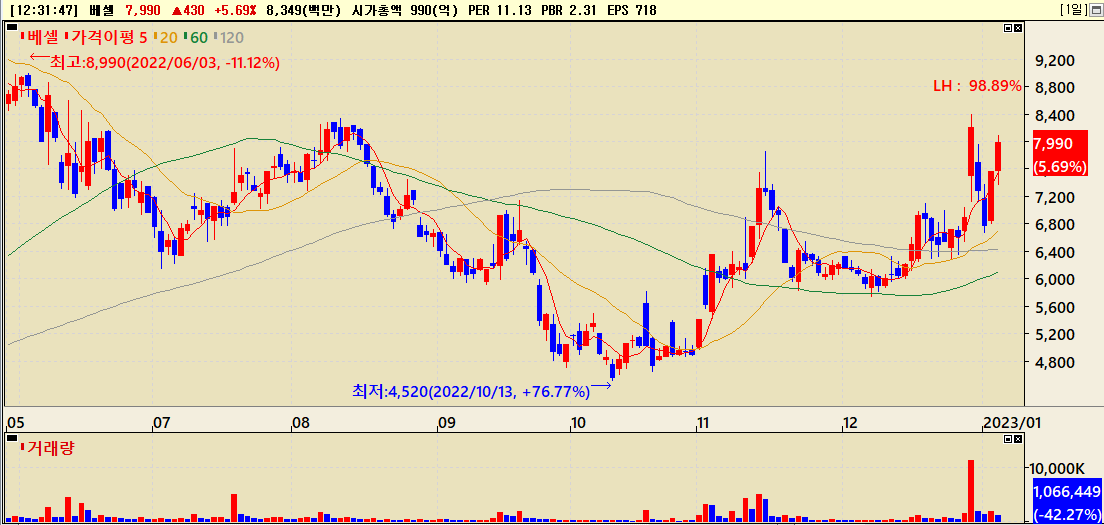1104x525 pixels.
Task: Click the blue 1,066,449 volume tag
Action: coord(1067,501)
